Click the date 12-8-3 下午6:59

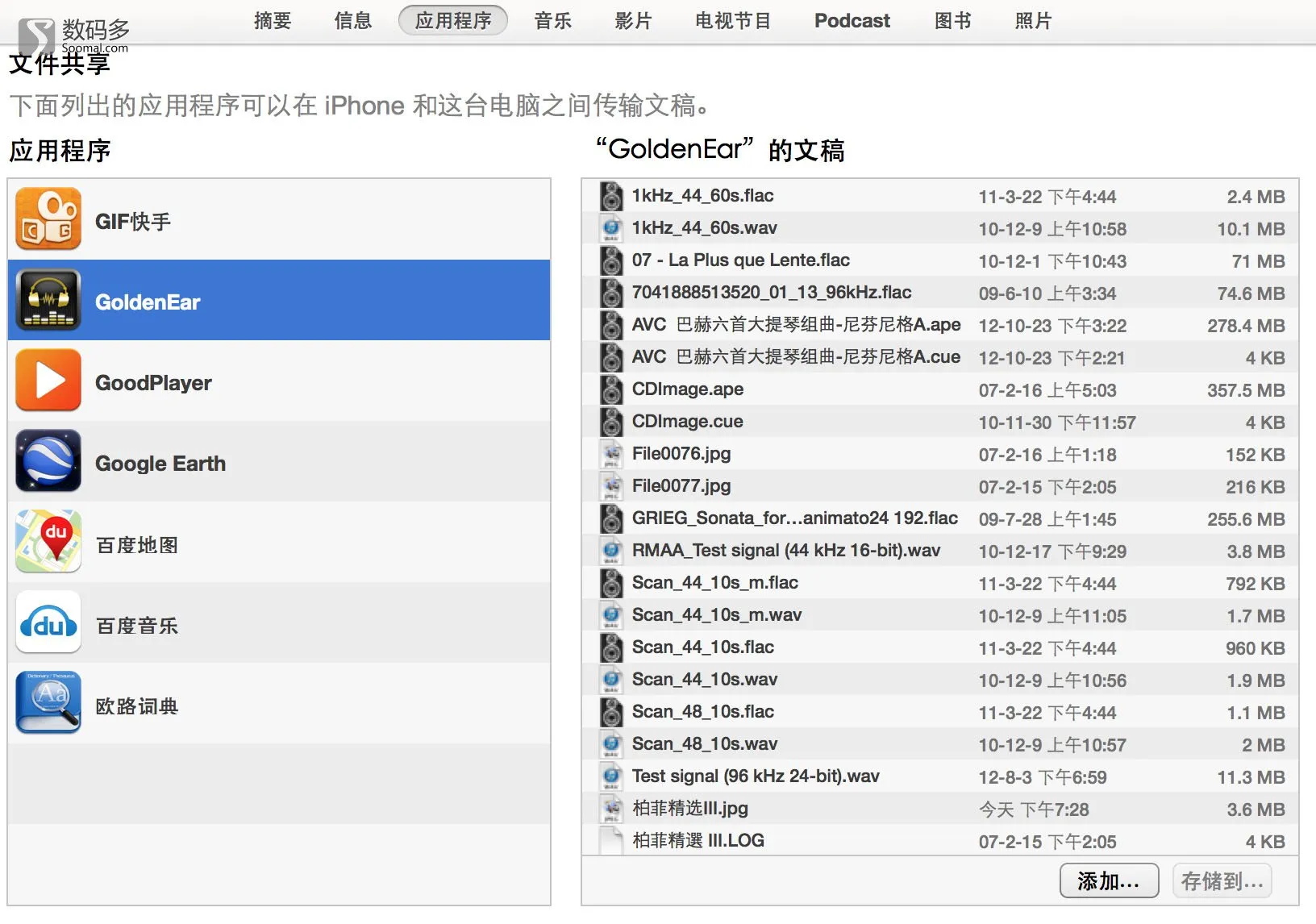tap(1043, 777)
